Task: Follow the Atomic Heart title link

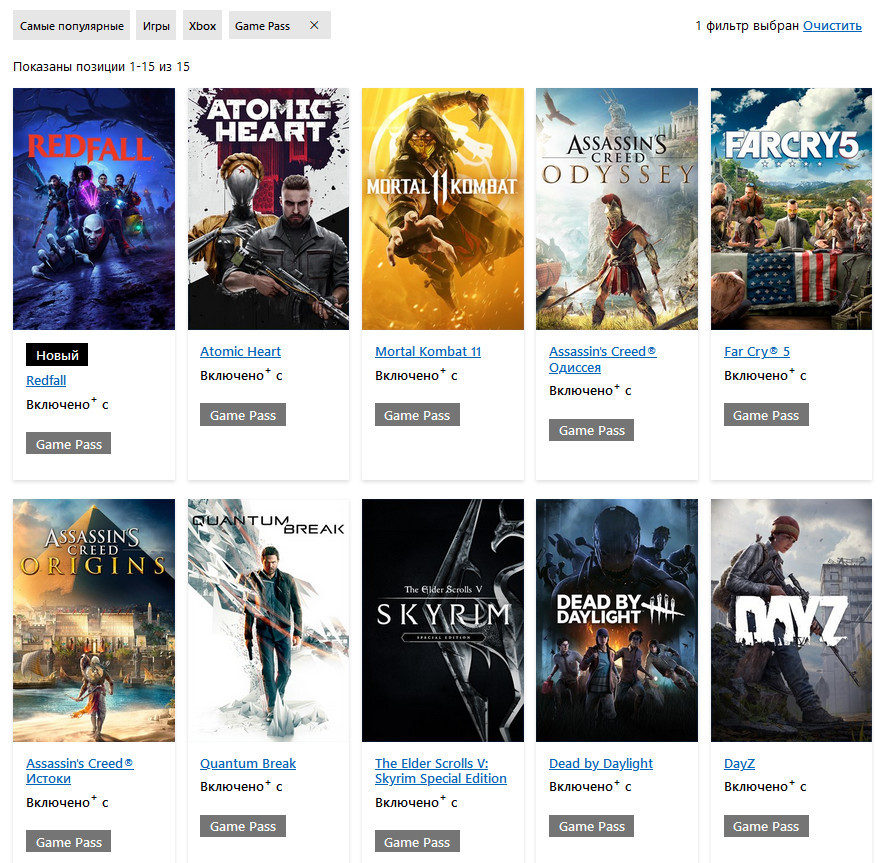Action: pyautogui.click(x=240, y=352)
